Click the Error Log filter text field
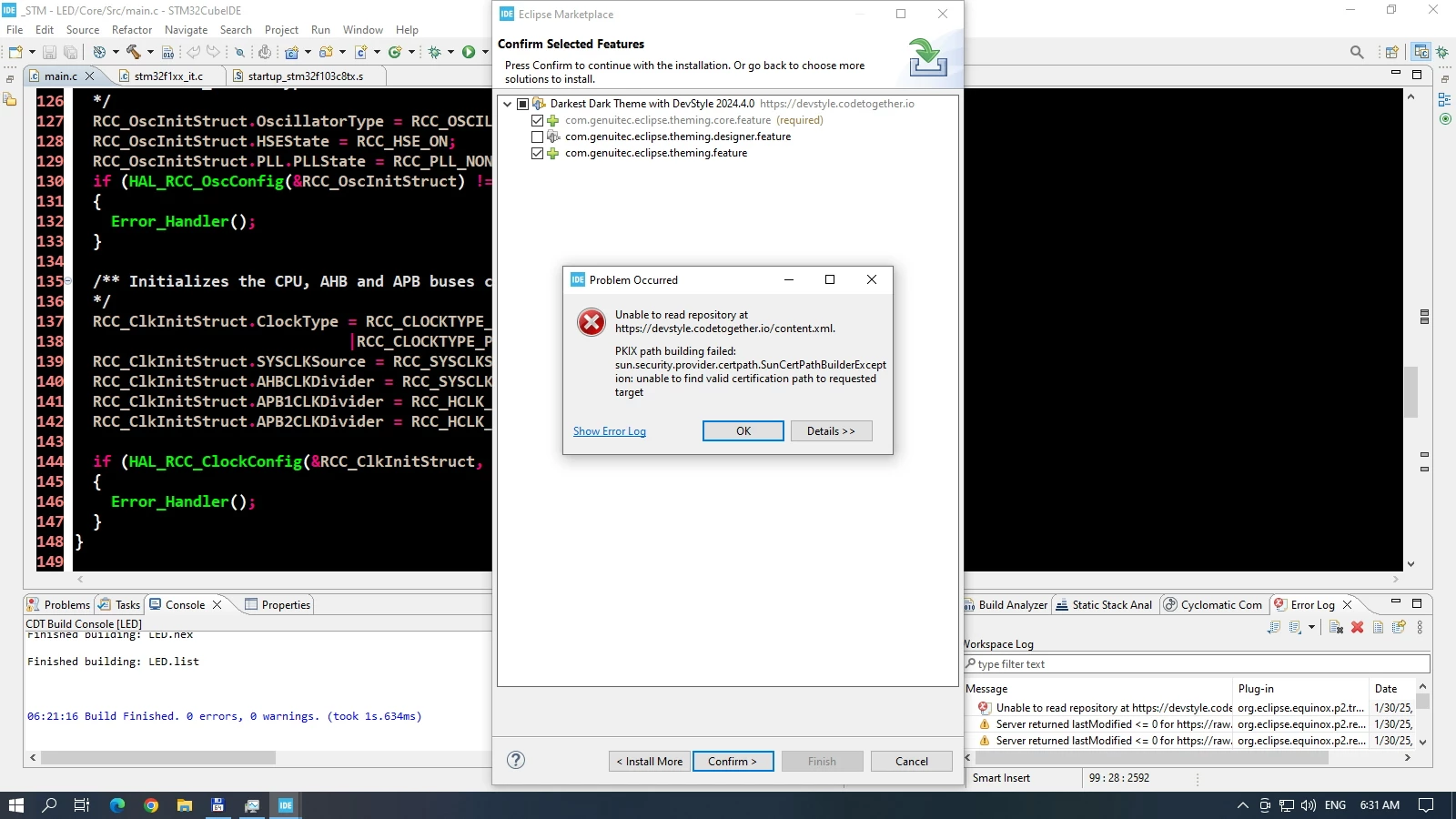1456x819 pixels. [1197, 664]
